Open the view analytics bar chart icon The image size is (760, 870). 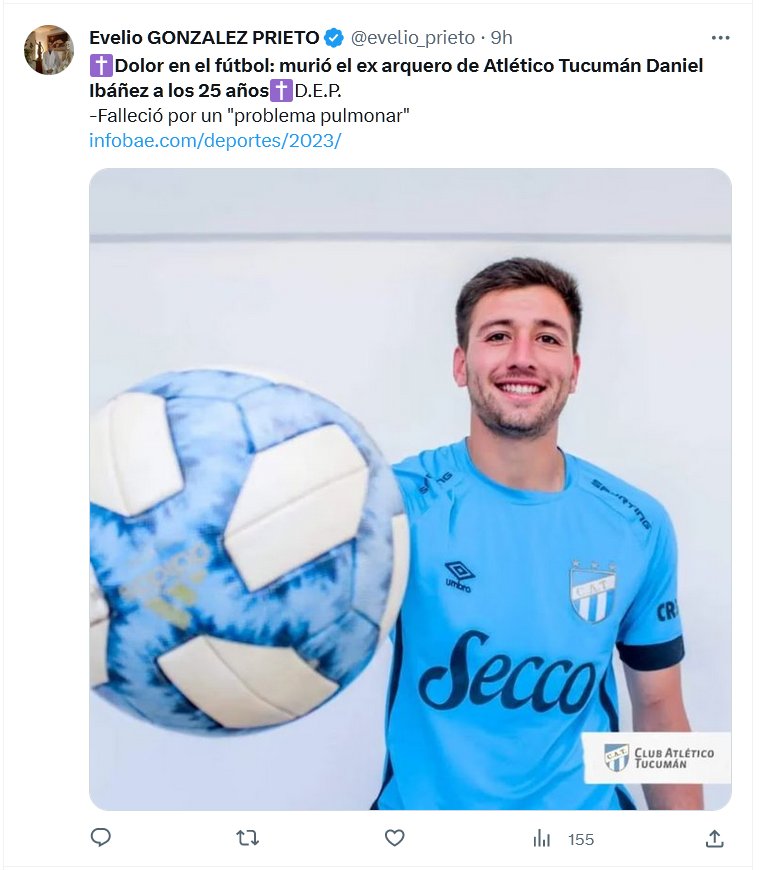[541, 838]
